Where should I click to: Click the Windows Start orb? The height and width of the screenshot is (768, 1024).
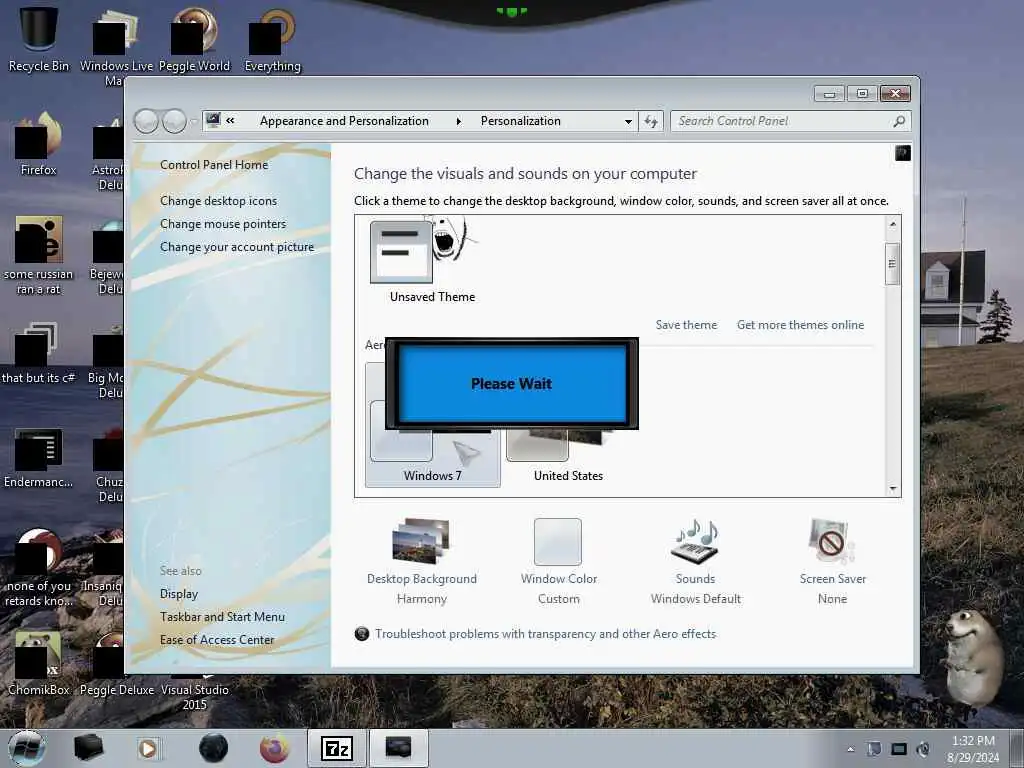click(x=27, y=748)
